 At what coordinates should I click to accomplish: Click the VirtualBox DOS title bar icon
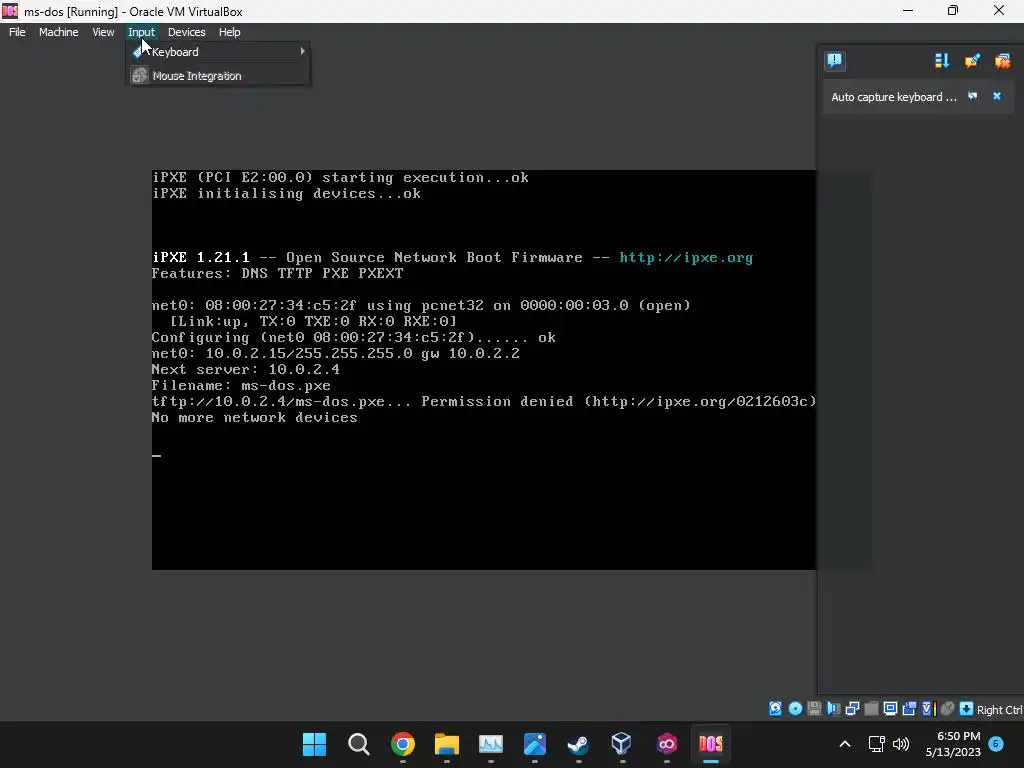[10, 11]
